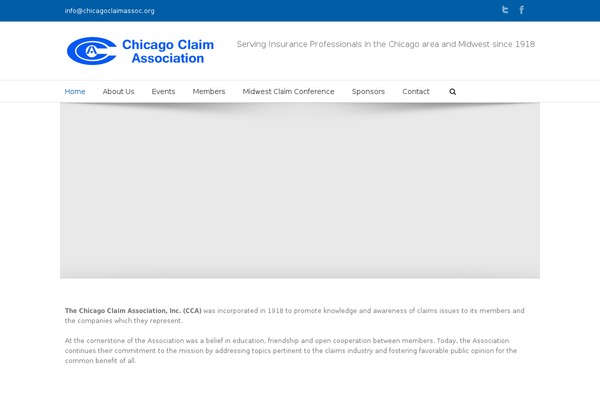Click the blue oval CCA logo emblem

pyautogui.click(x=90, y=50)
